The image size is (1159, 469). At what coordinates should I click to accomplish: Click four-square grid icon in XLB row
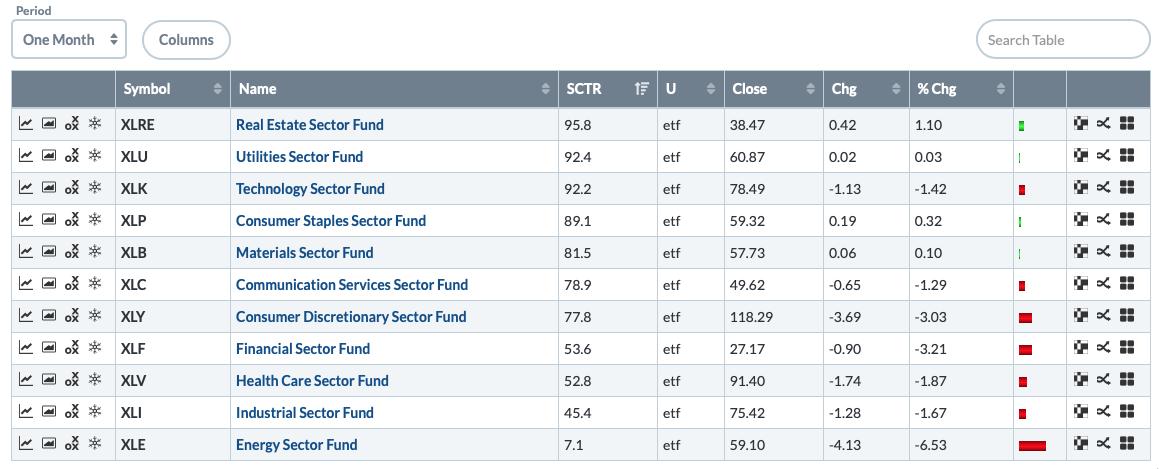pyautogui.click(x=1127, y=252)
